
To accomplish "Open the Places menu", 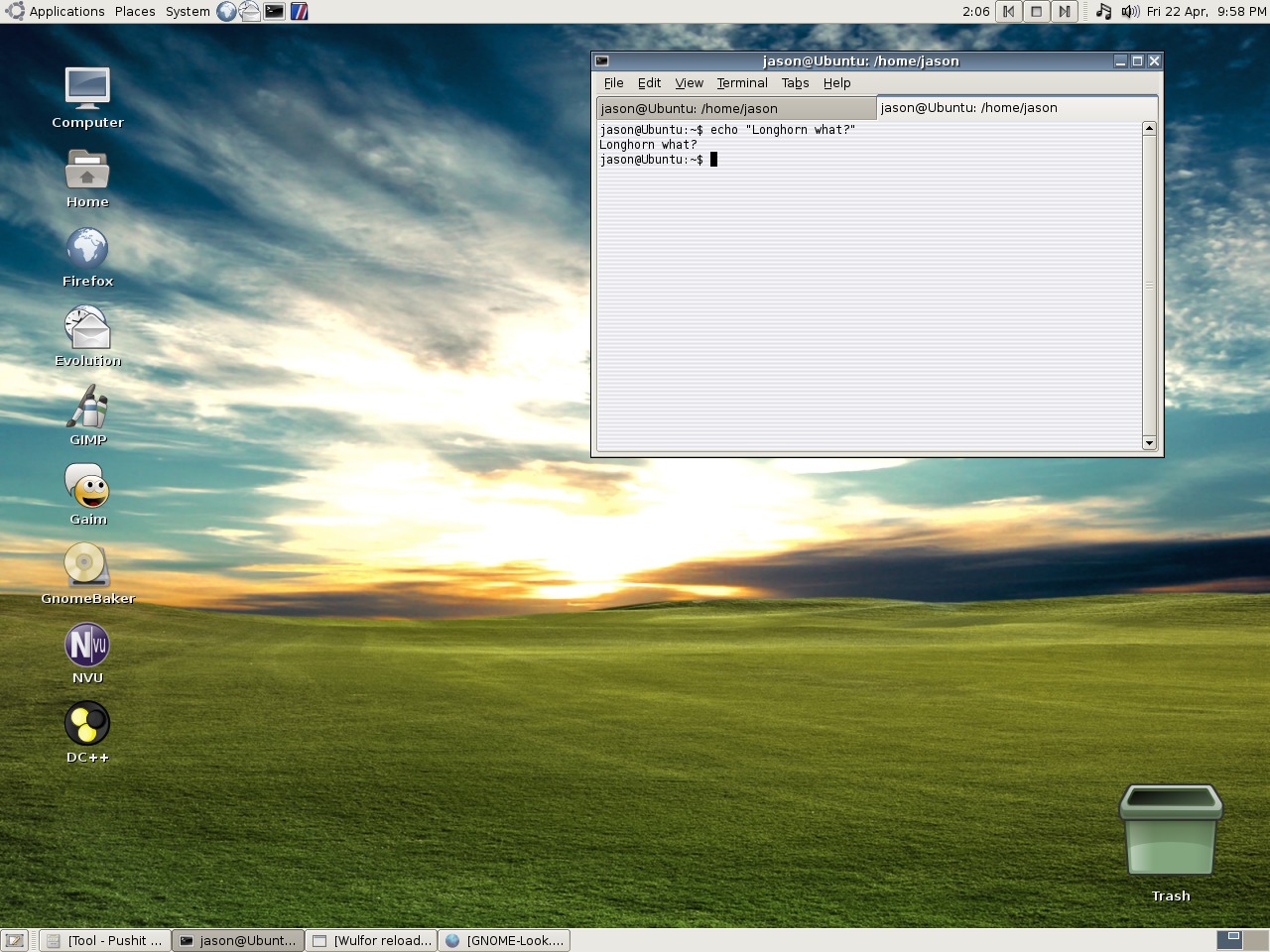I will pos(135,12).
